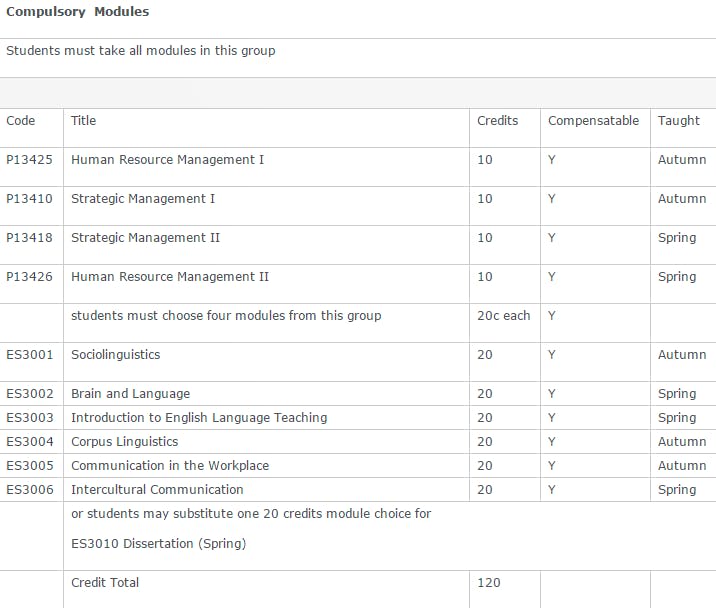
Task: Select the Compensatable column header
Action: click(x=593, y=121)
